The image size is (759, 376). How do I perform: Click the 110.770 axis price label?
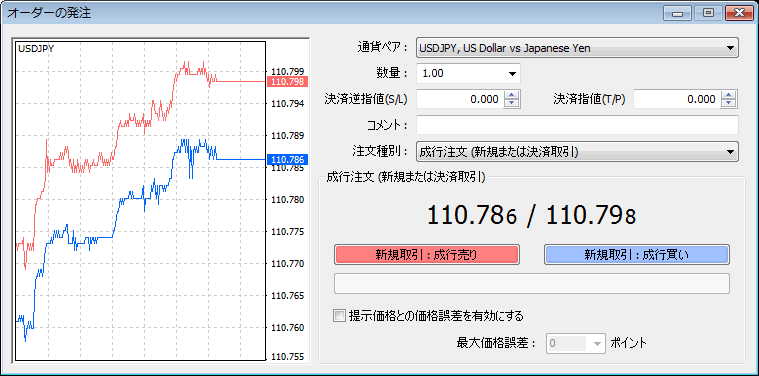[288, 264]
